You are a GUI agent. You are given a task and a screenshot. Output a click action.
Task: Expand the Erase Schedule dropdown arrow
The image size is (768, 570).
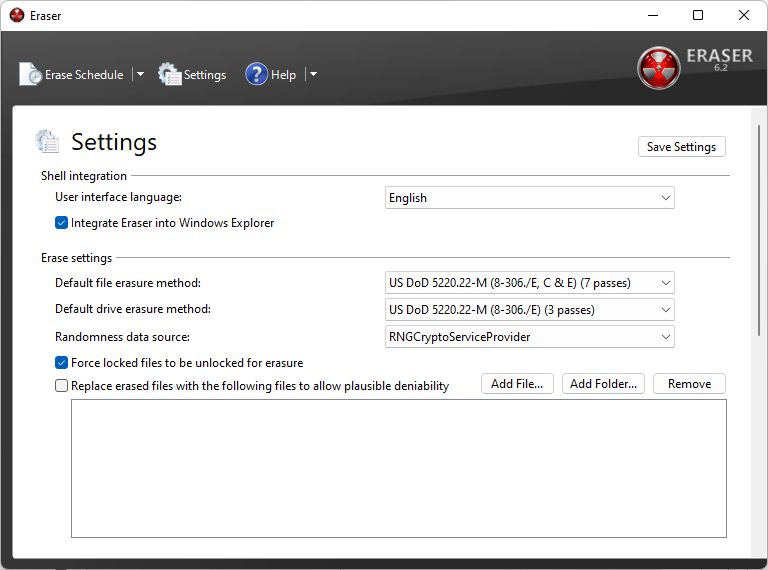140,74
